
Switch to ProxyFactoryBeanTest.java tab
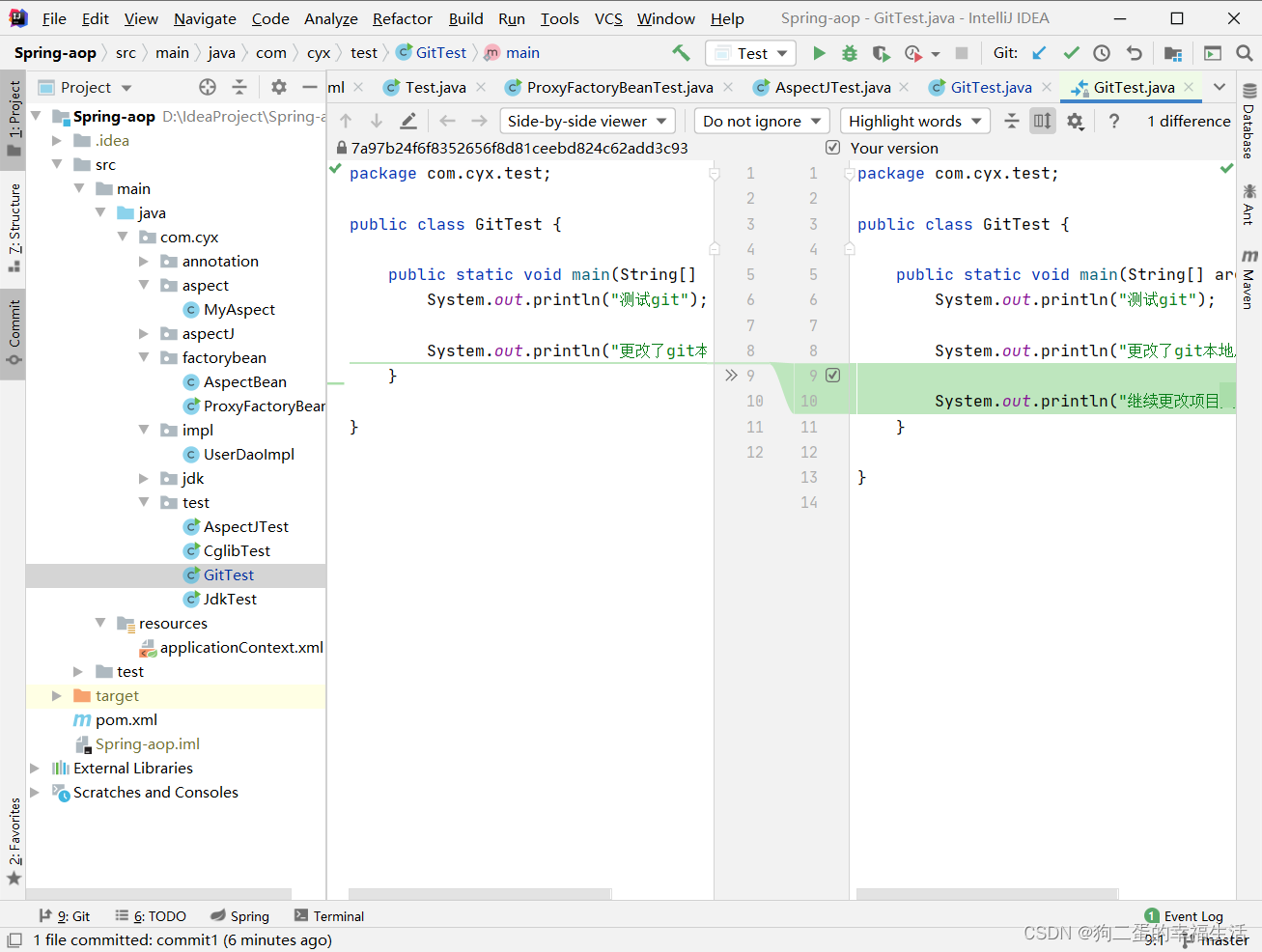619,87
